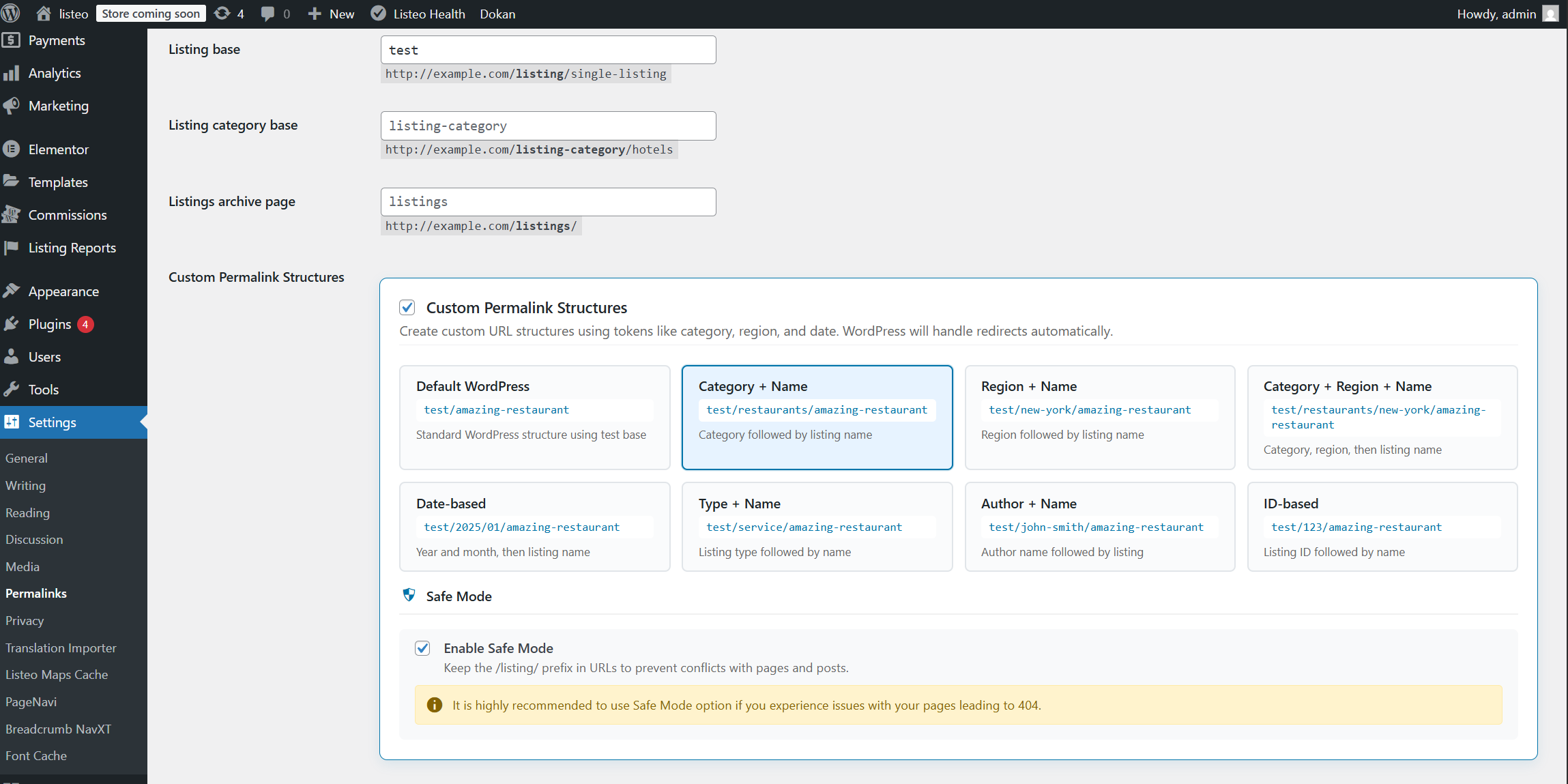Click the WordPress logo icon
Viewport: 1568px width, 784px height.
(x=11, y=14)
